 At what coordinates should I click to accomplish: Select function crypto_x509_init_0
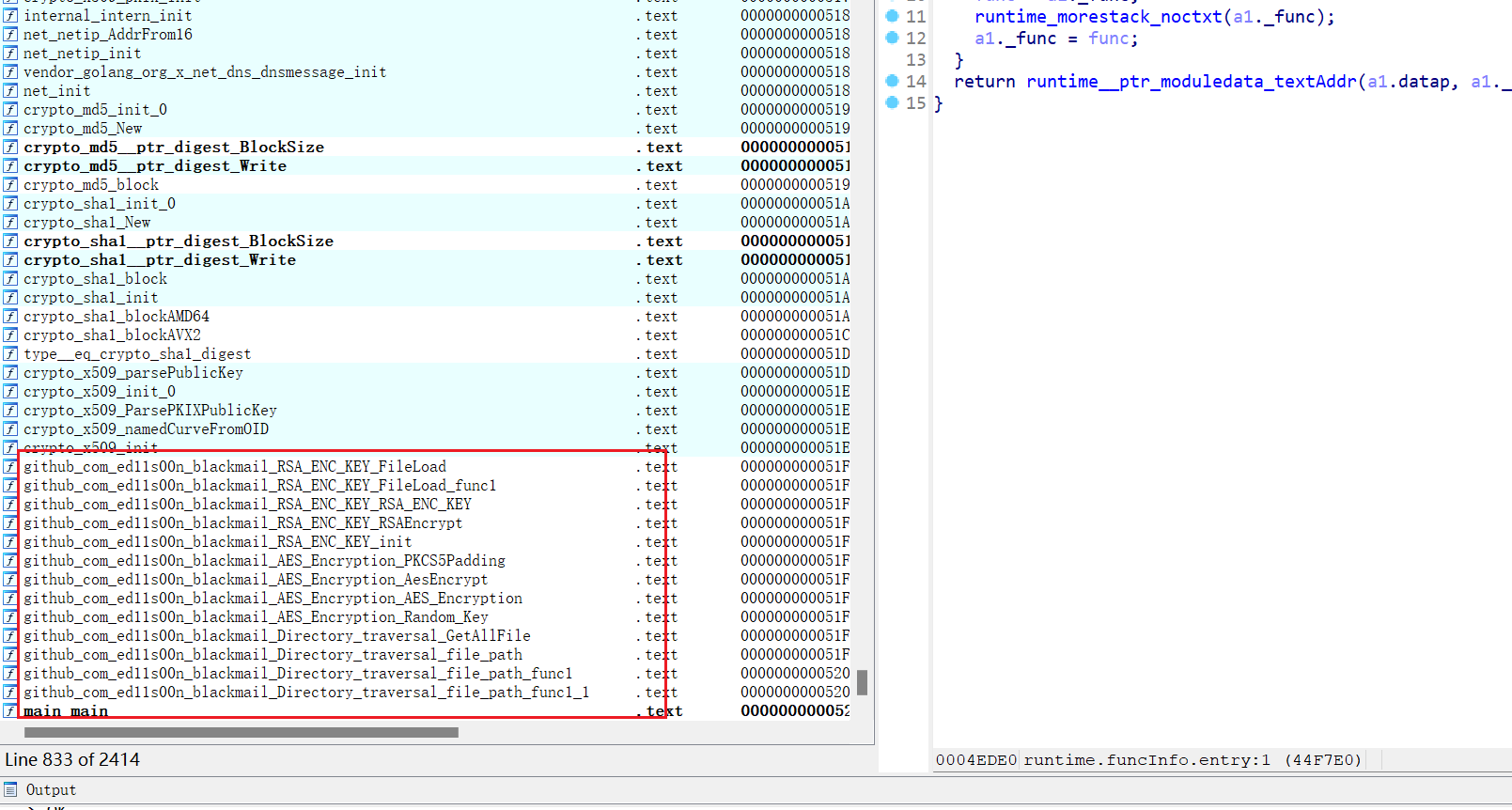(100, 392)
